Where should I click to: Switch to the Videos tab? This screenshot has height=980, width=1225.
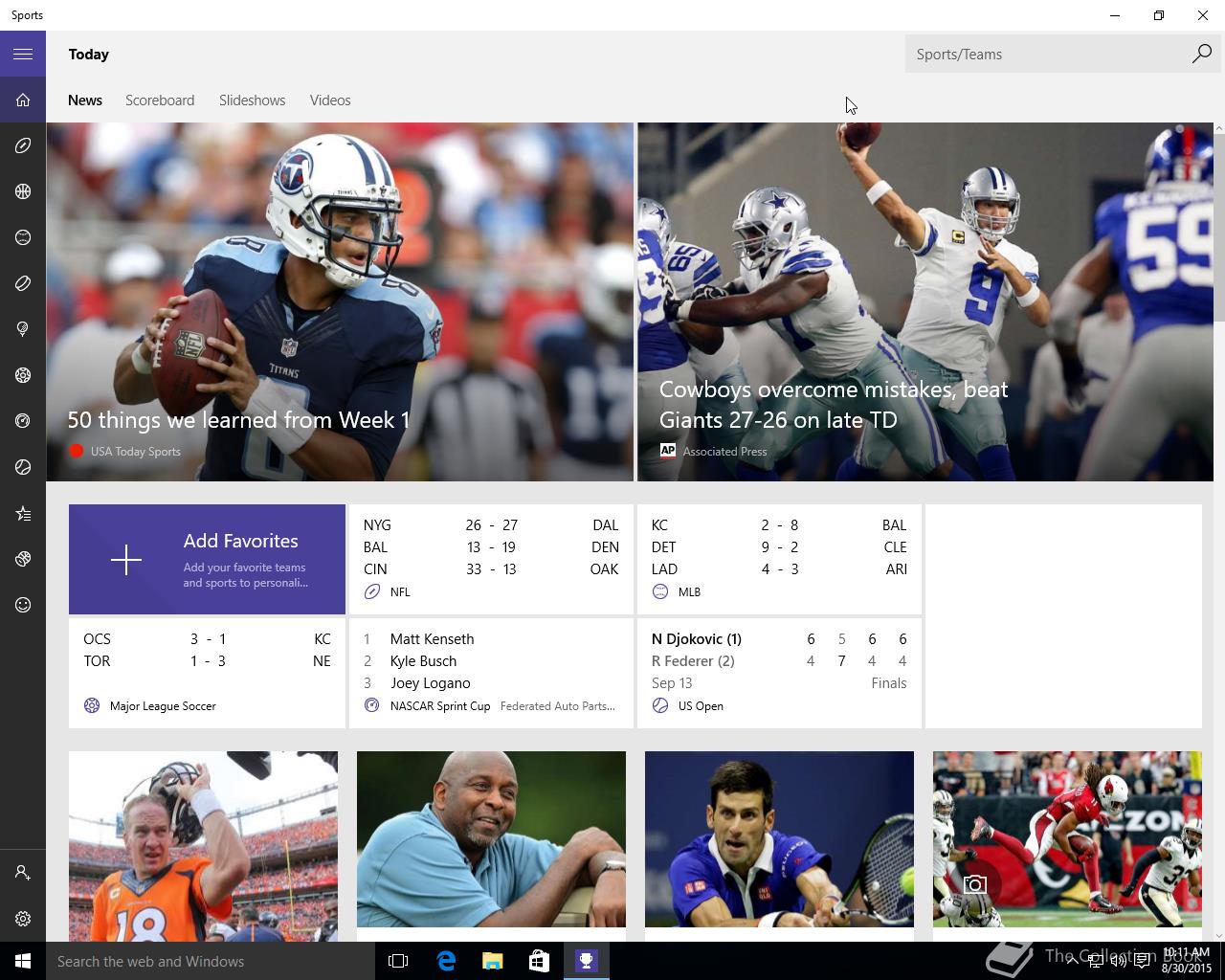(330, 100)
